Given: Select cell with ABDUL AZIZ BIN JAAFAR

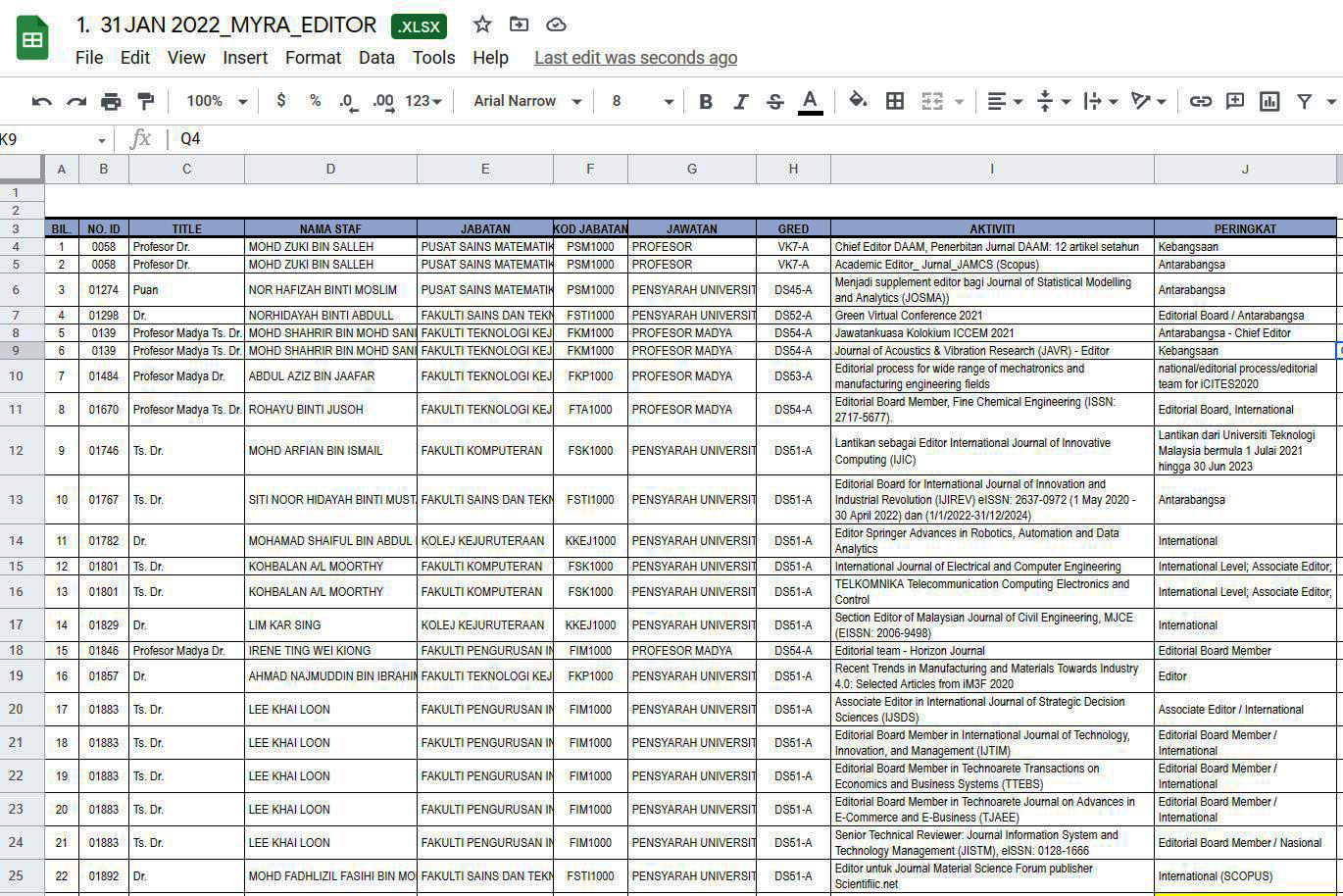Looking at the screenshot, I should [330, 376].
